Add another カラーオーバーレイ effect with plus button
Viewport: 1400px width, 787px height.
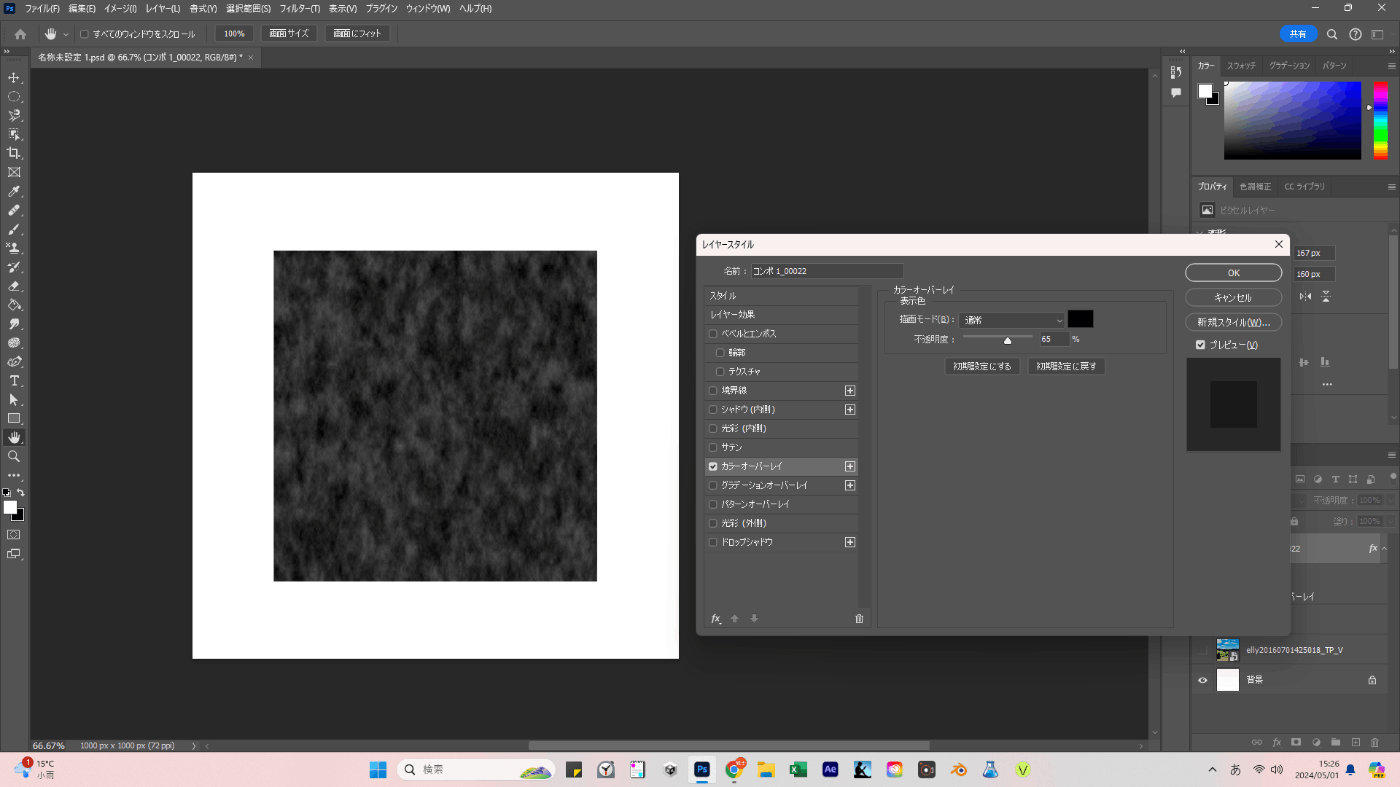pyautogui.click(x=850, y=466)
